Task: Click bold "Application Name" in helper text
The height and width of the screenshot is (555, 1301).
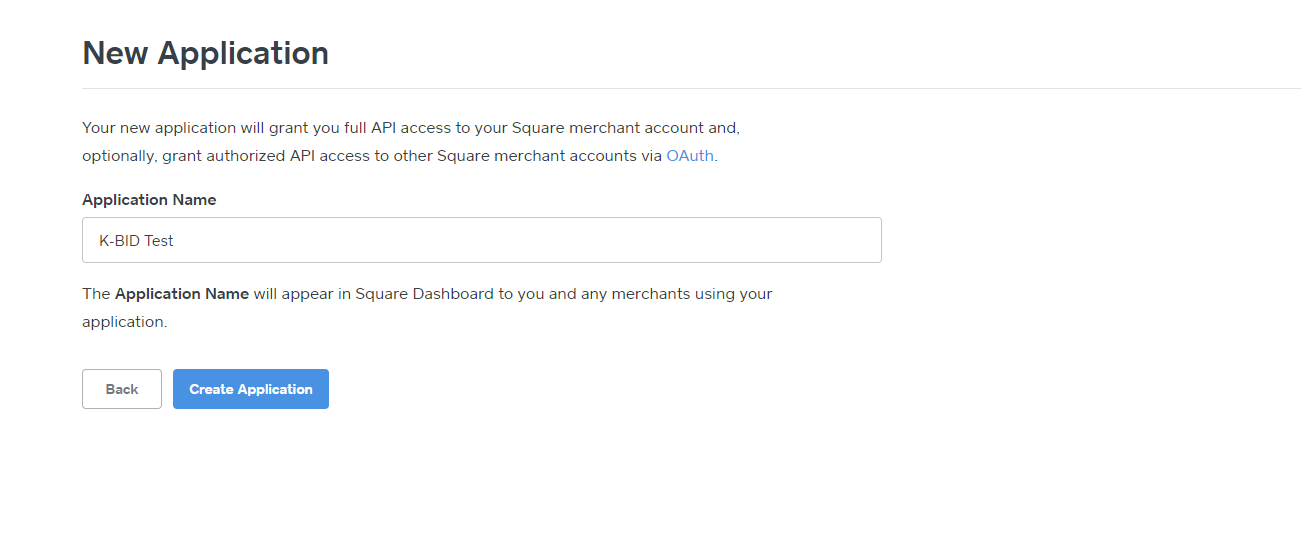Action: tap(181, 294)
